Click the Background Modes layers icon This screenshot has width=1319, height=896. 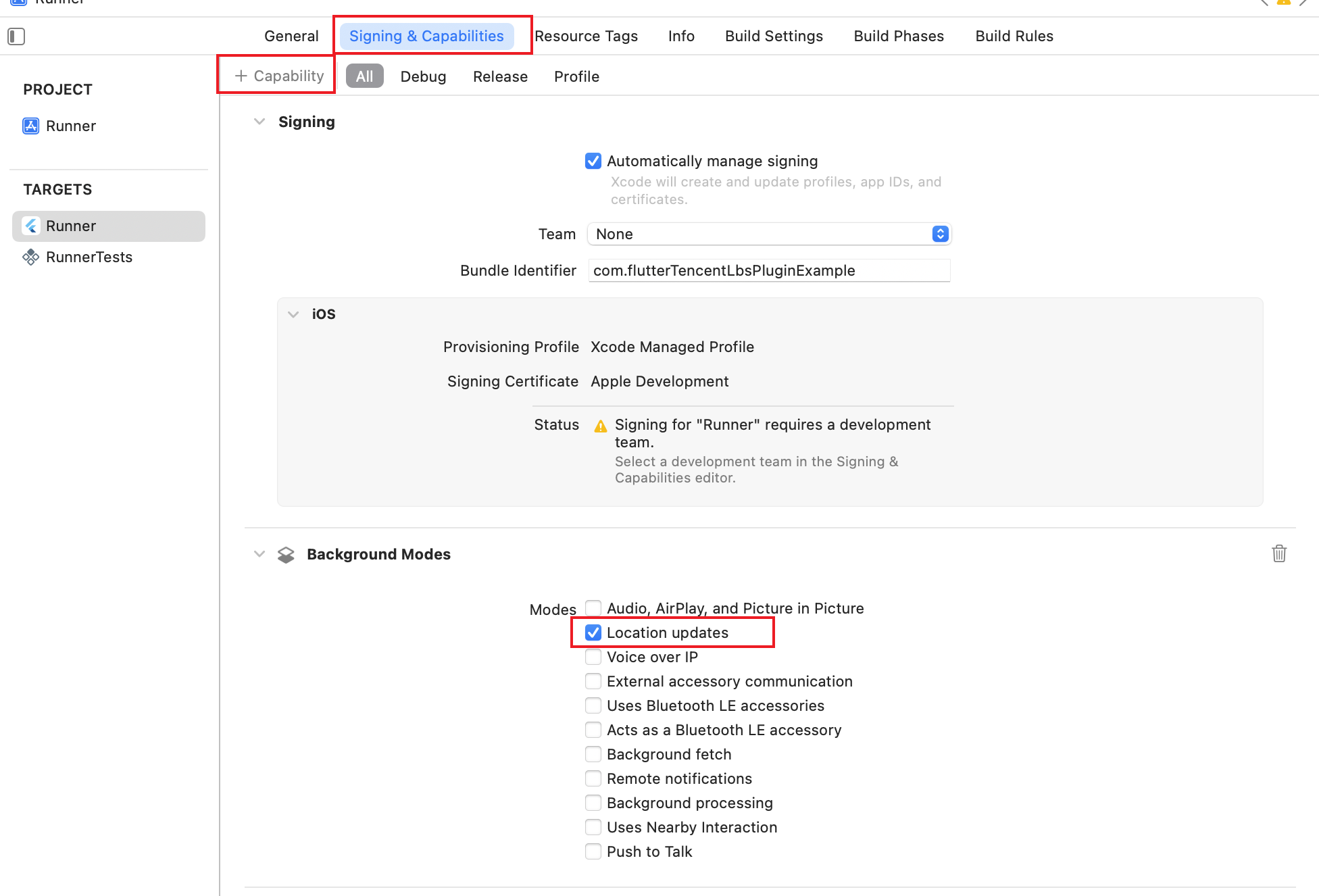(286, 555)
